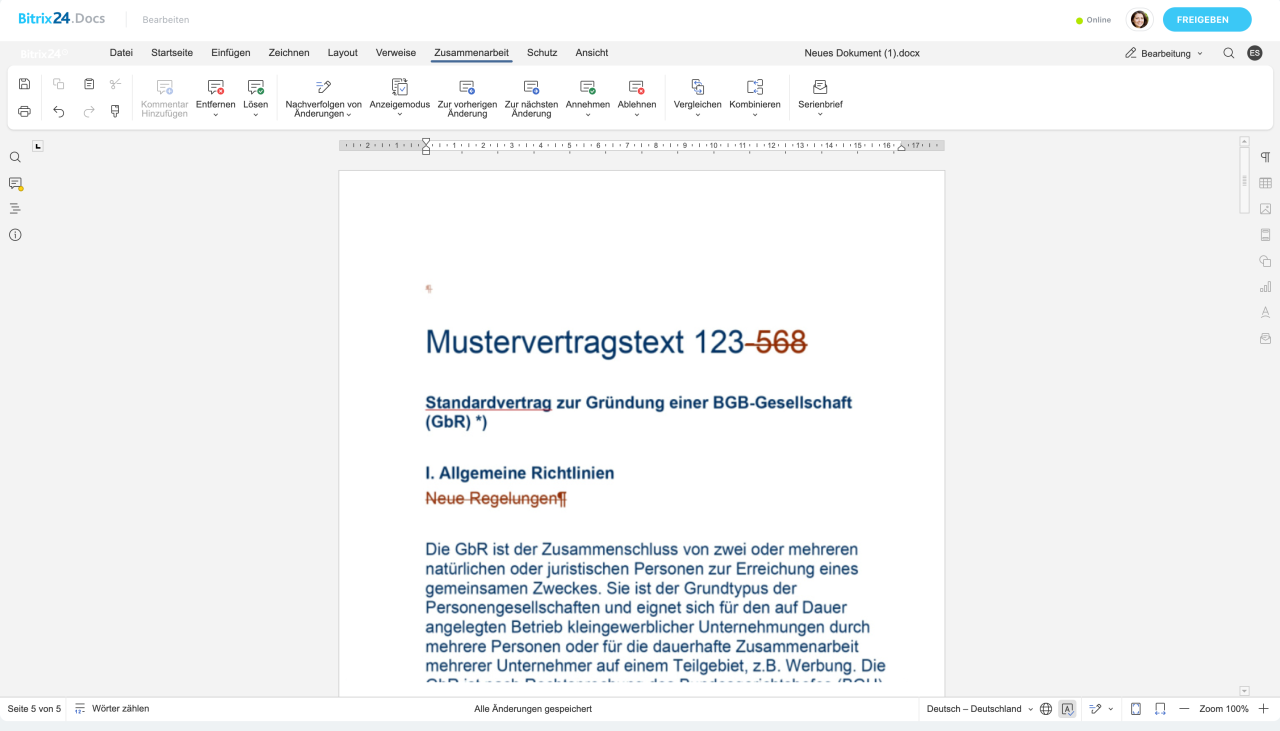Click the FREIGEBEN button
The image size is (1280, 731).
click(1206, 20)
